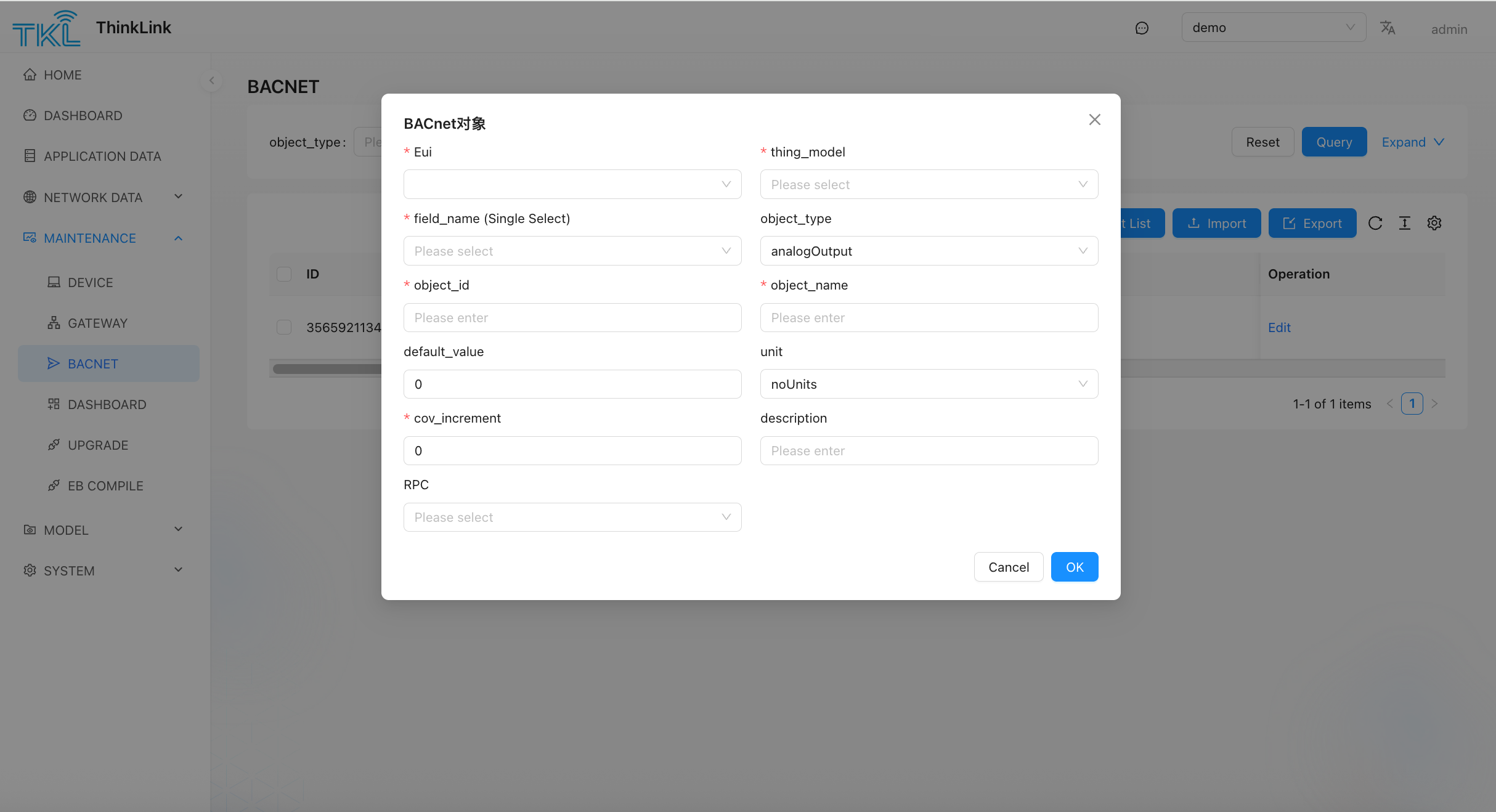
Task: Click the Export button icon
Action: 1289,223
